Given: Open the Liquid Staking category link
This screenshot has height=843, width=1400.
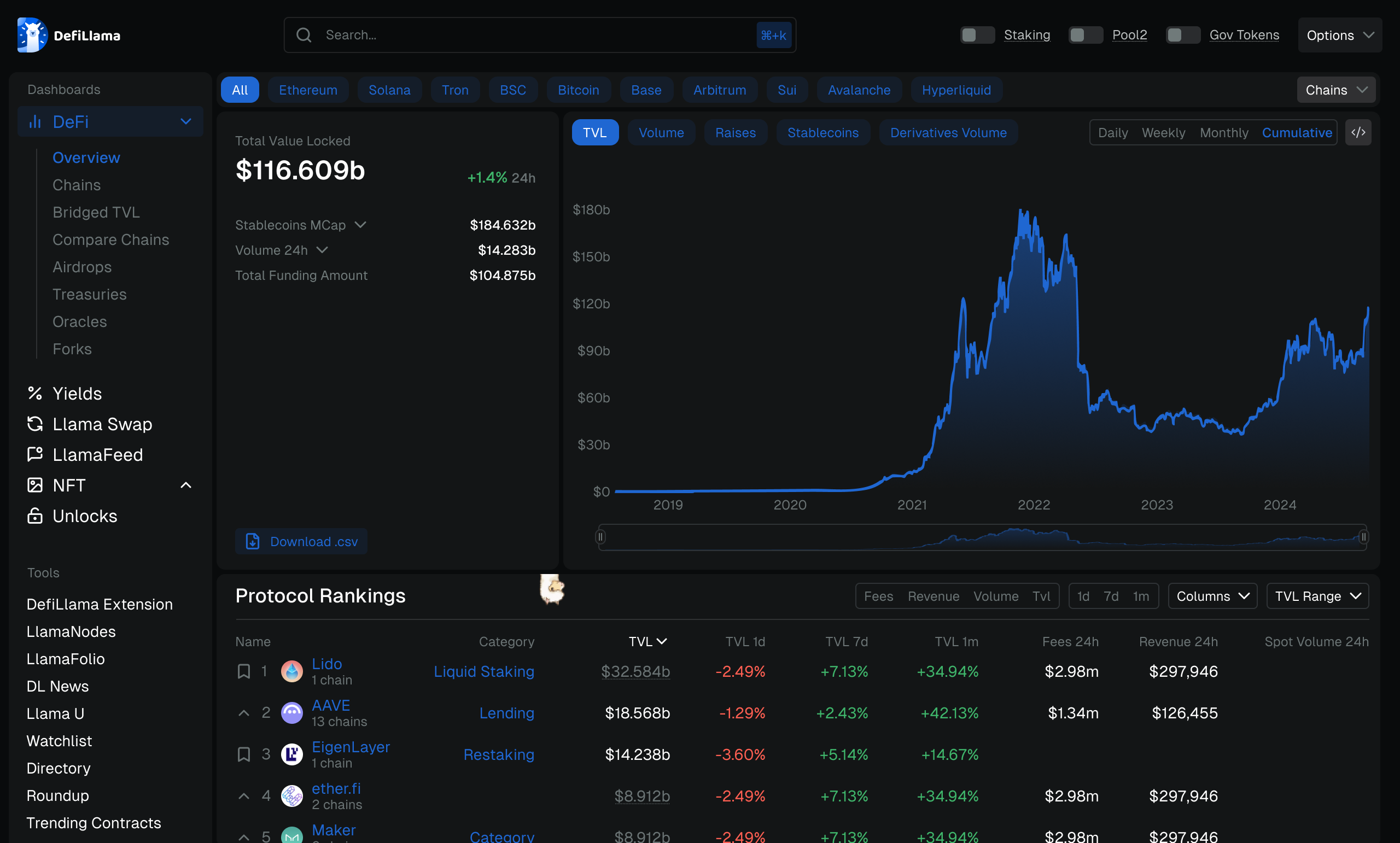Looking at the screenshot, I should pyautogui.click(x=483, y=671).
